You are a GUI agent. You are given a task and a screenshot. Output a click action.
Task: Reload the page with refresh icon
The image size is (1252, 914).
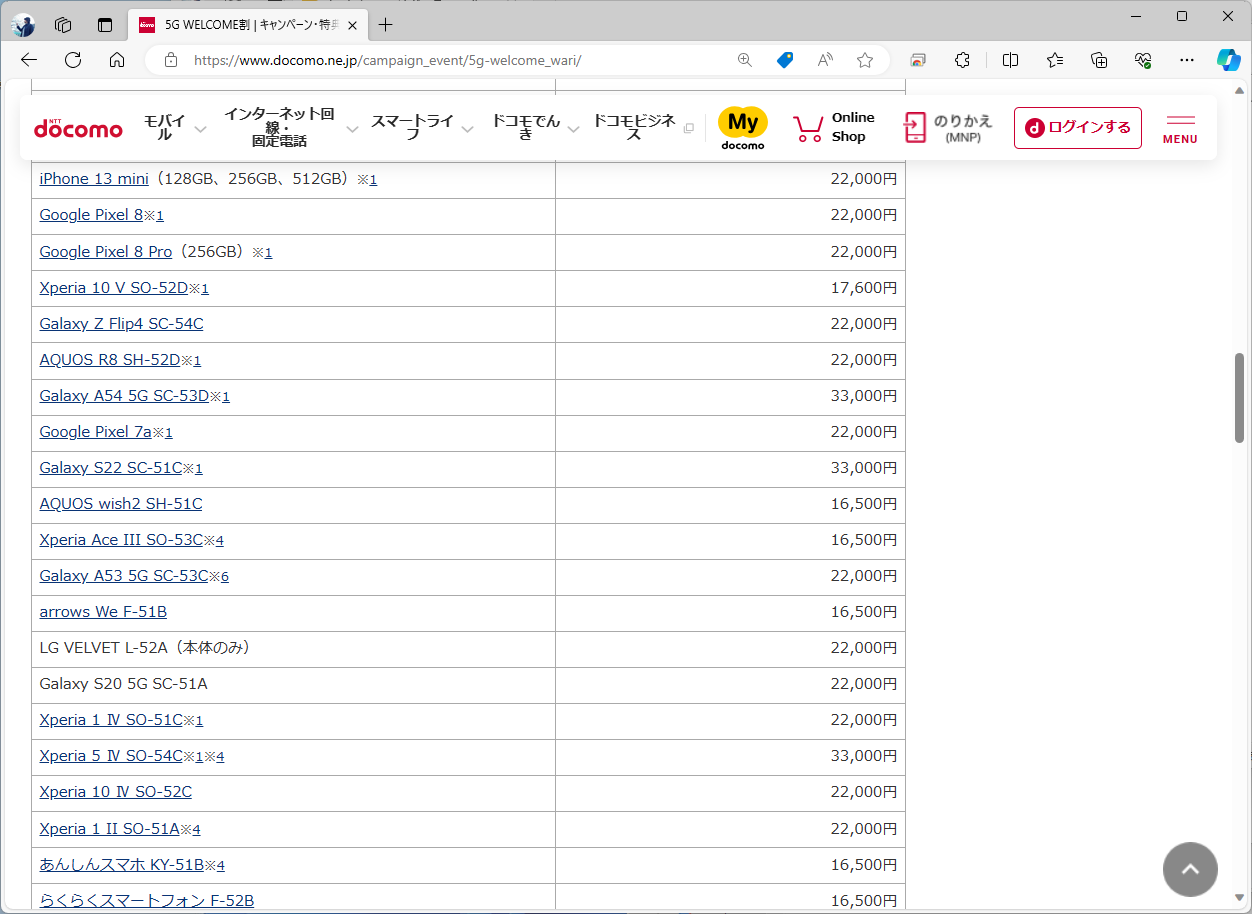click(73, 60)
